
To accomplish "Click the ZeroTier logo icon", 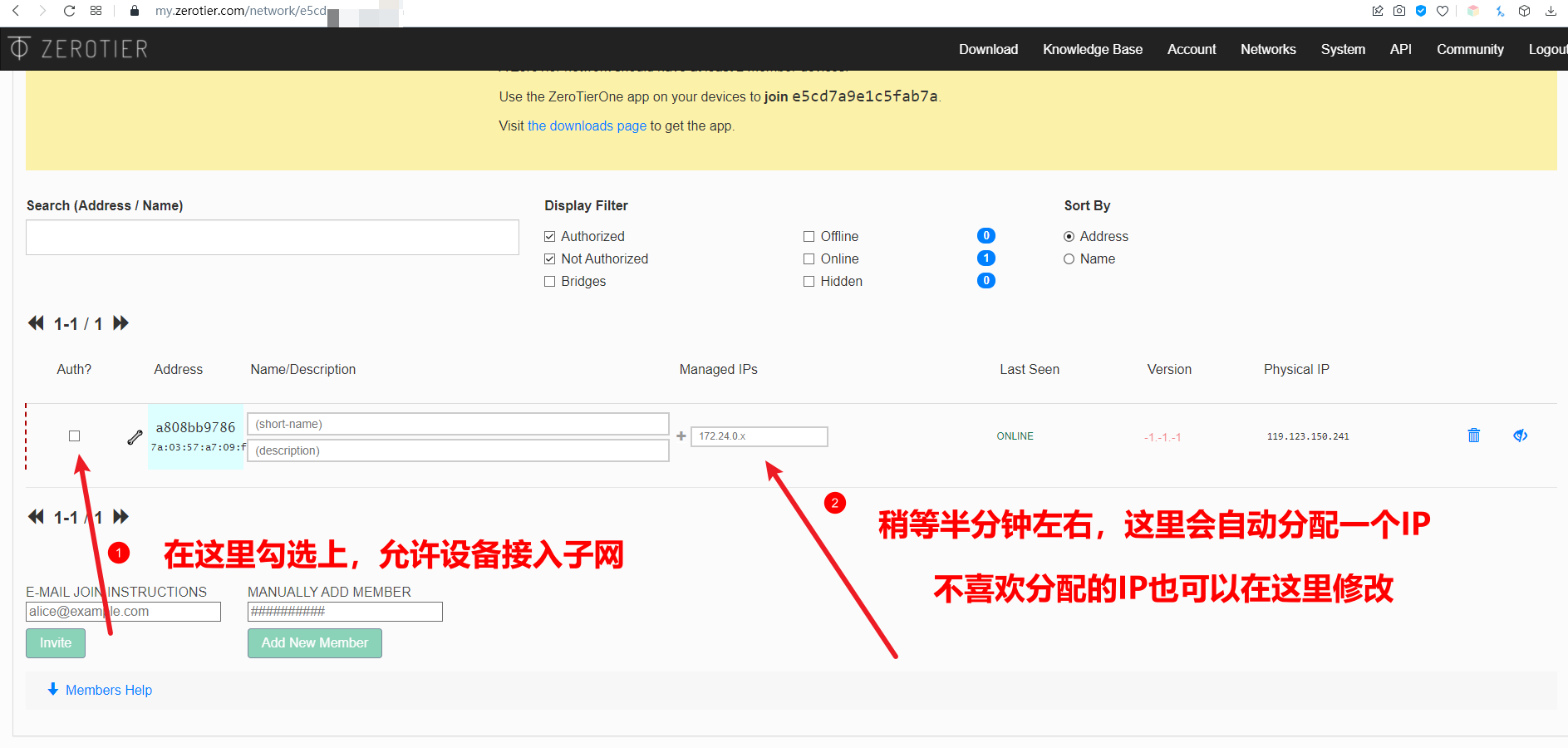I will tap(19, 48).
